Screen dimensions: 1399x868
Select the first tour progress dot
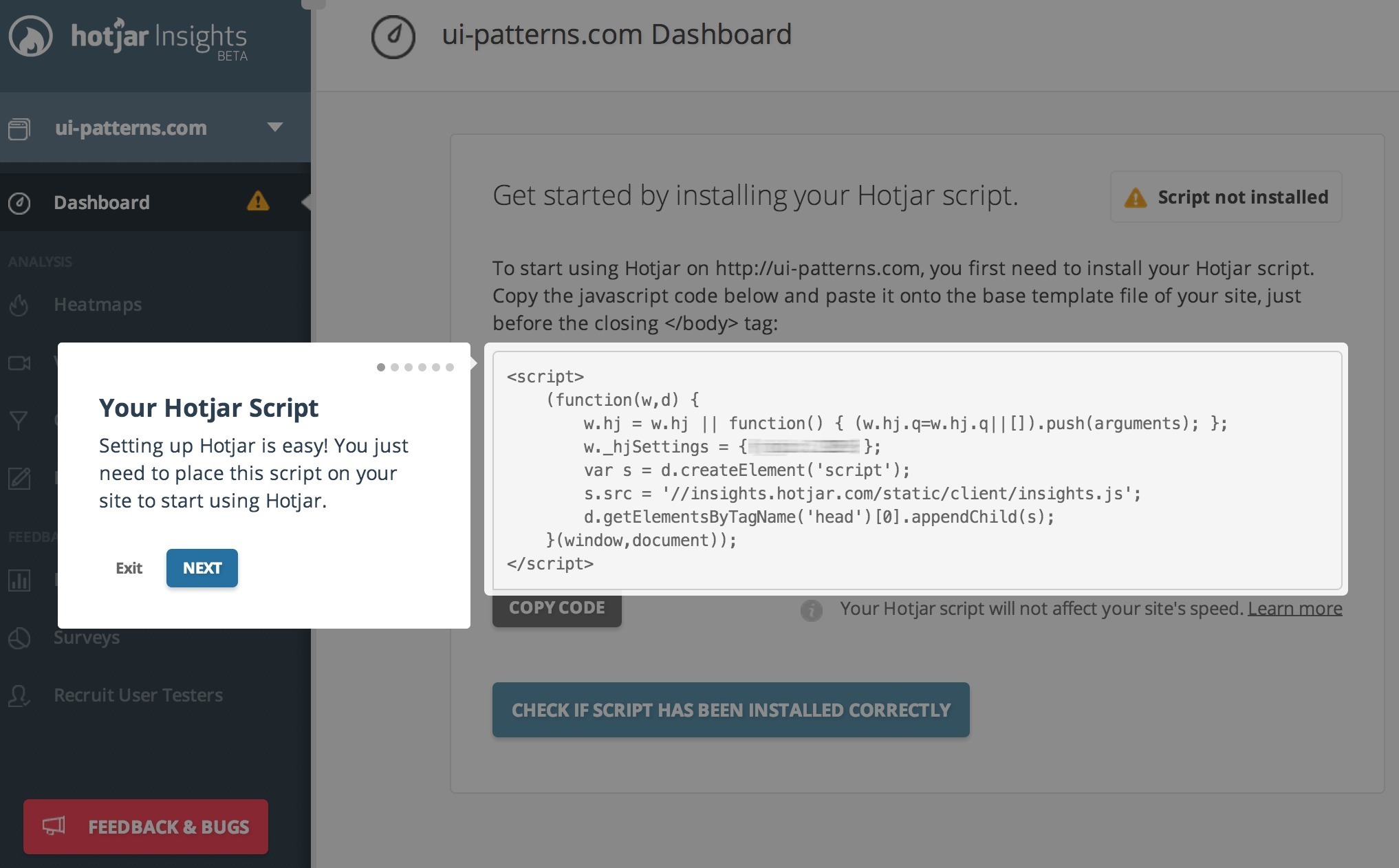click(x=380, y=367)
